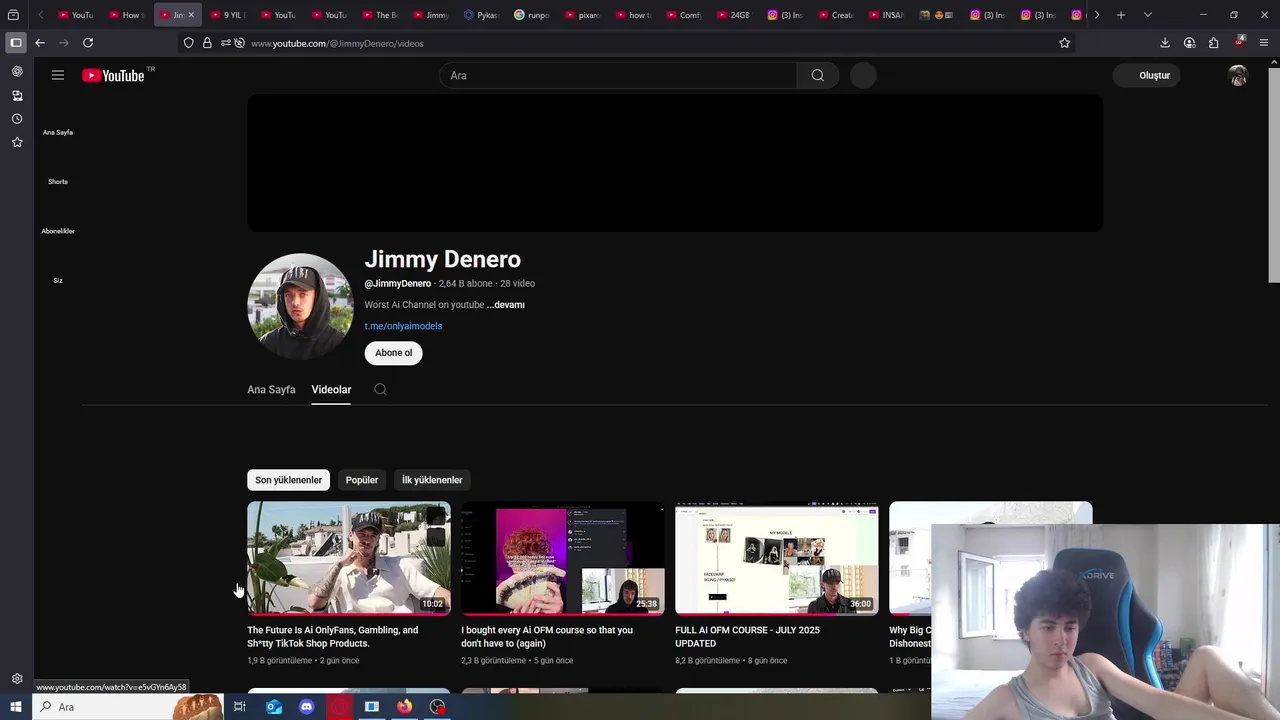Click the Firefox taskbar icon
The width and height of the screenshot is (1280, 720).
404,707
